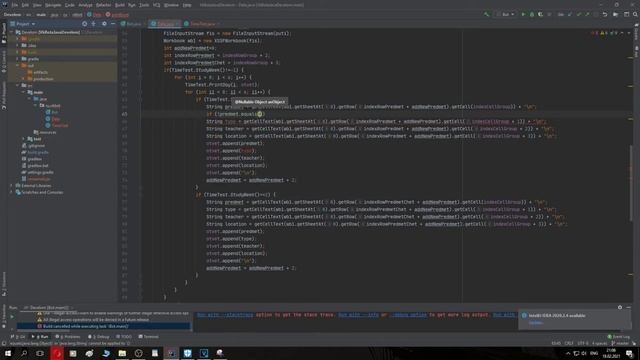Click the Build project hammer icon
The width and height of the screenshot is (640, 360).
click(x=487, y=14)
